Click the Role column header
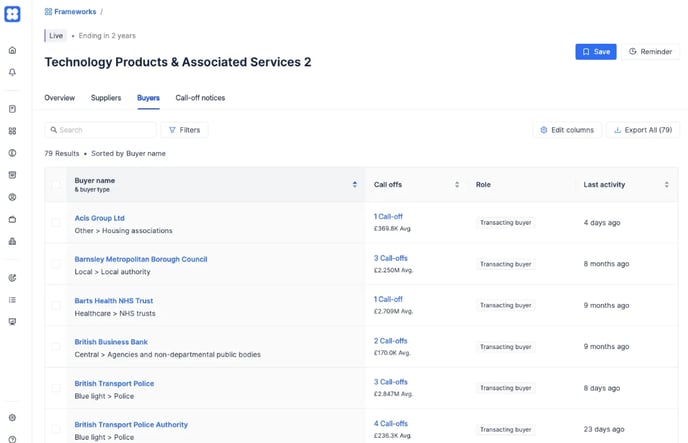Viewport: 688px width, 443px height. [483, 185]
